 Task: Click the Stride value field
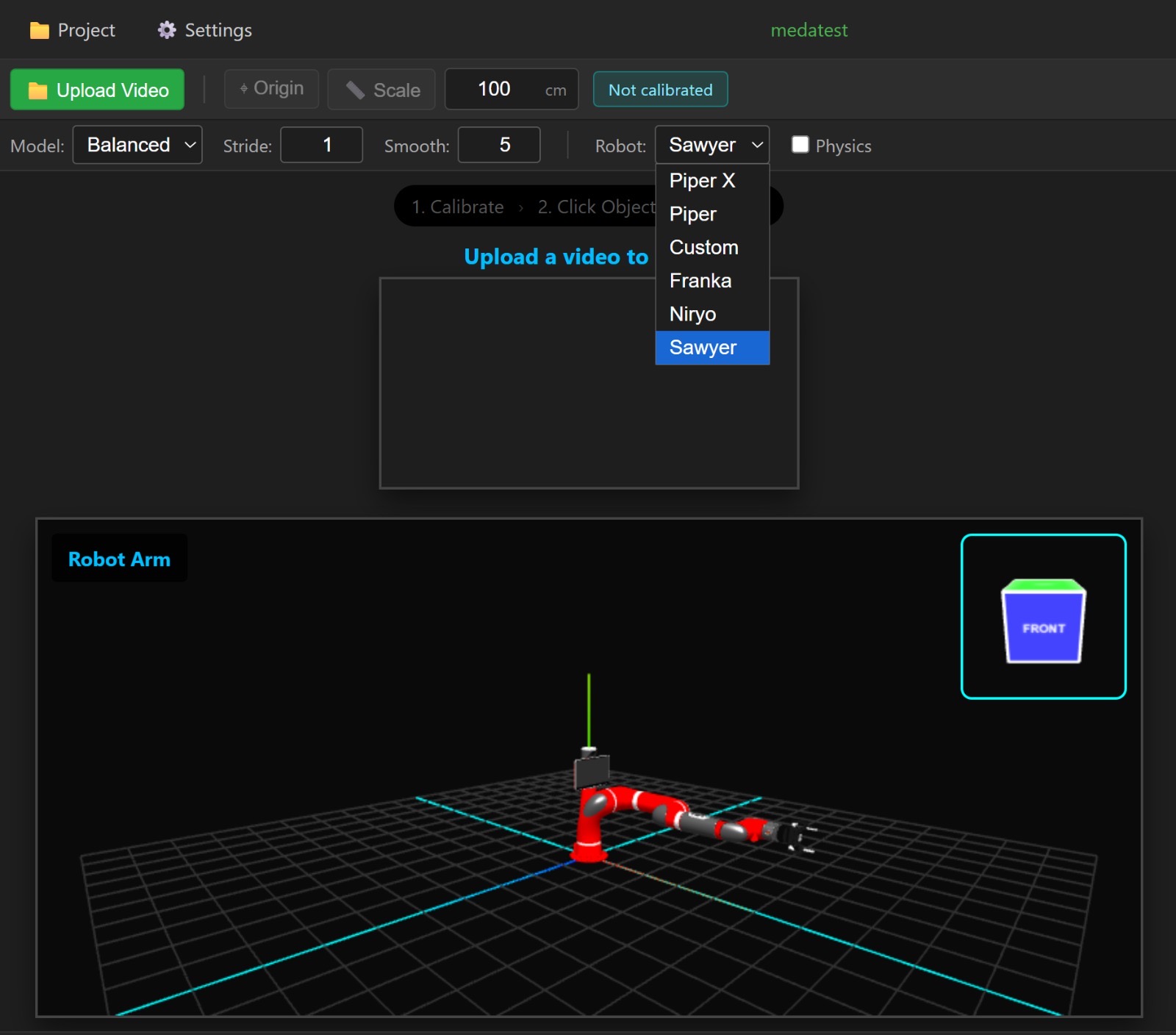click(321, 145)
